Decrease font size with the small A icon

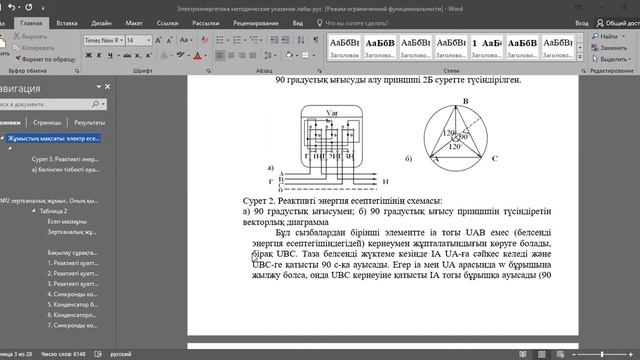[x=169, y=40]
